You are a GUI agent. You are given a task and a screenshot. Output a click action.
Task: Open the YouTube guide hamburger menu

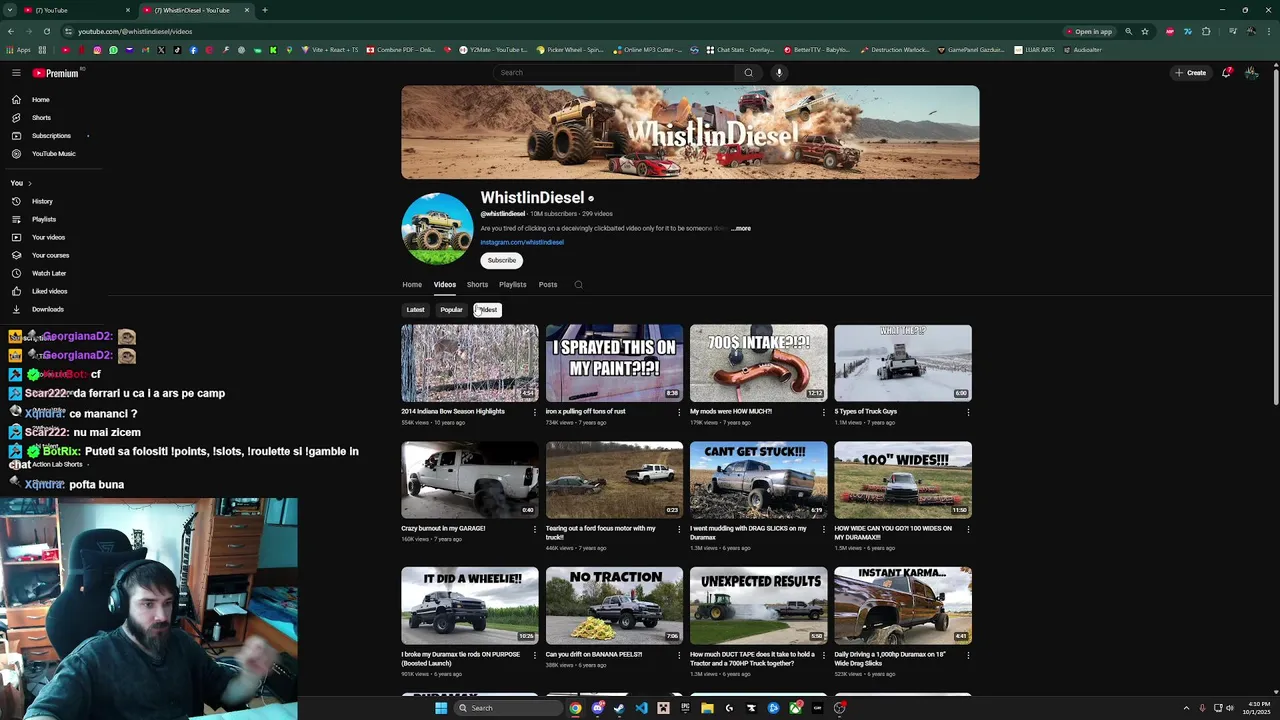[x=16, y=73]
